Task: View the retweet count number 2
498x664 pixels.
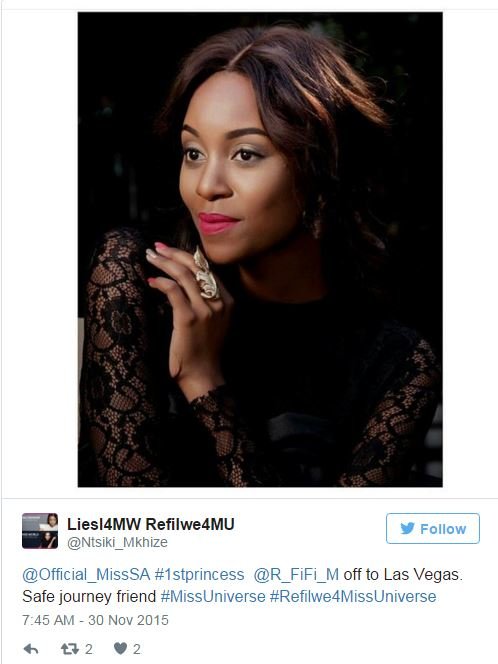Action: (88, 649)
